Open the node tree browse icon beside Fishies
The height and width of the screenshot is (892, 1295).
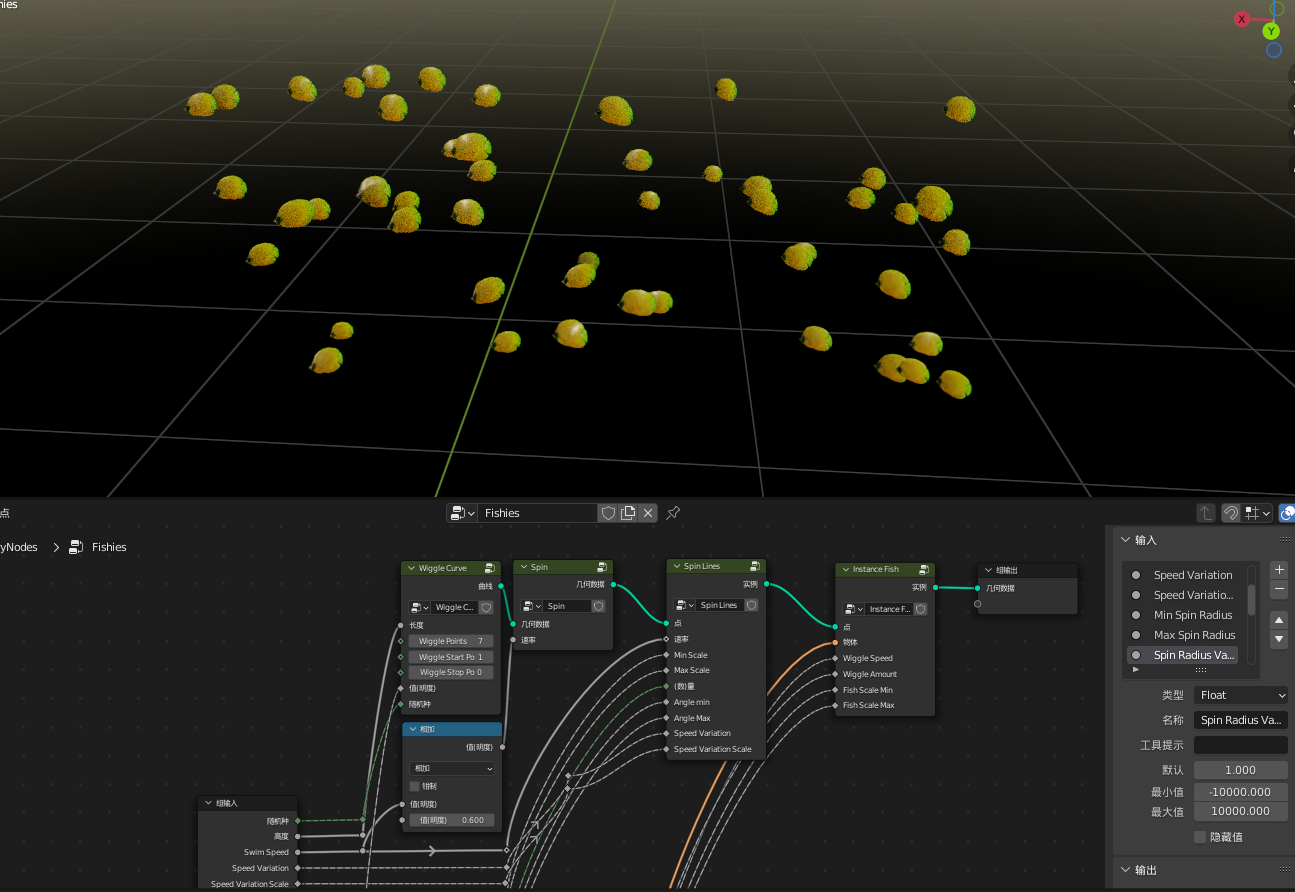click(462, 513)
